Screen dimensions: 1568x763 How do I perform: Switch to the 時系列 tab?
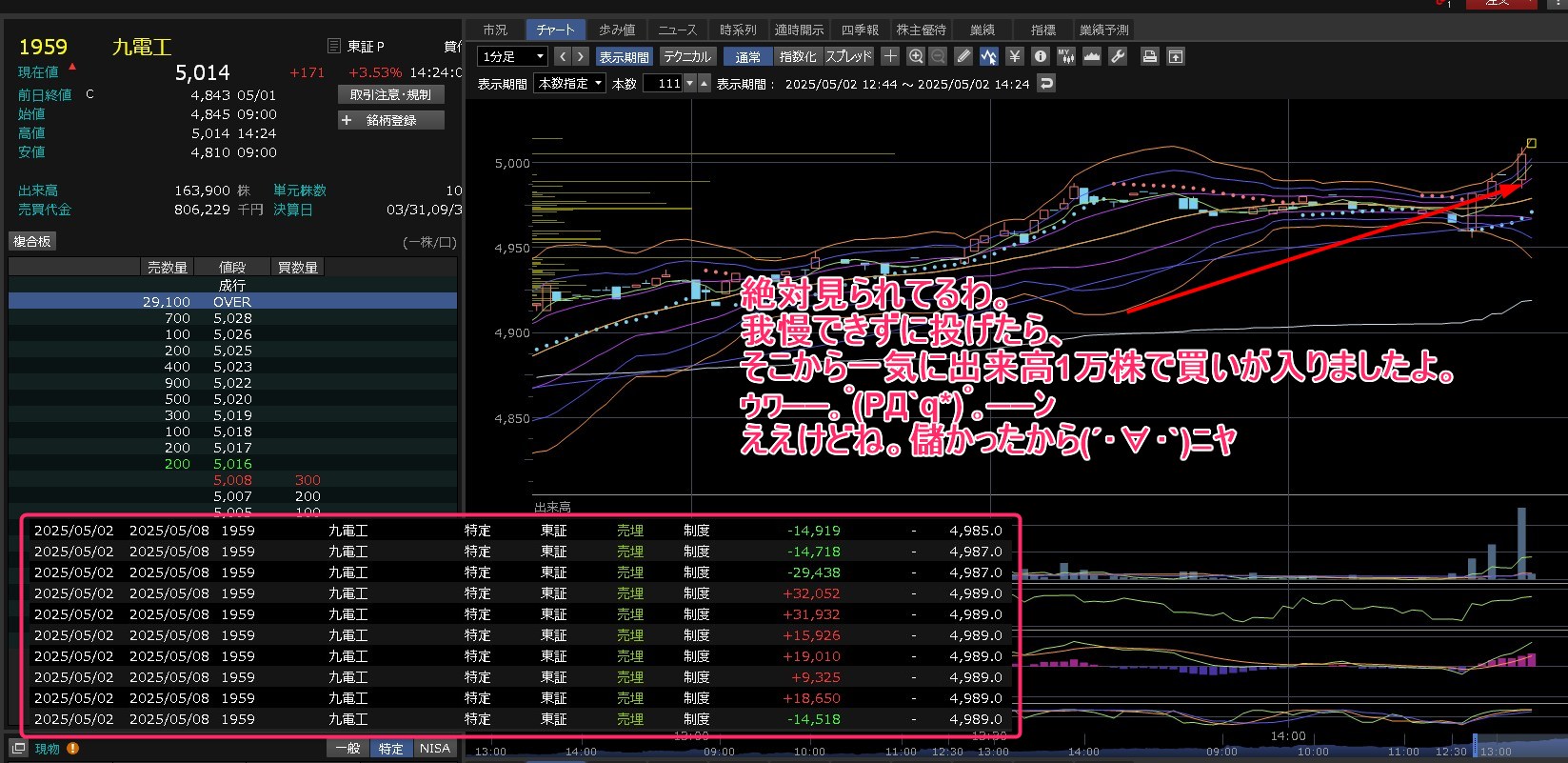tap(738, 30)
